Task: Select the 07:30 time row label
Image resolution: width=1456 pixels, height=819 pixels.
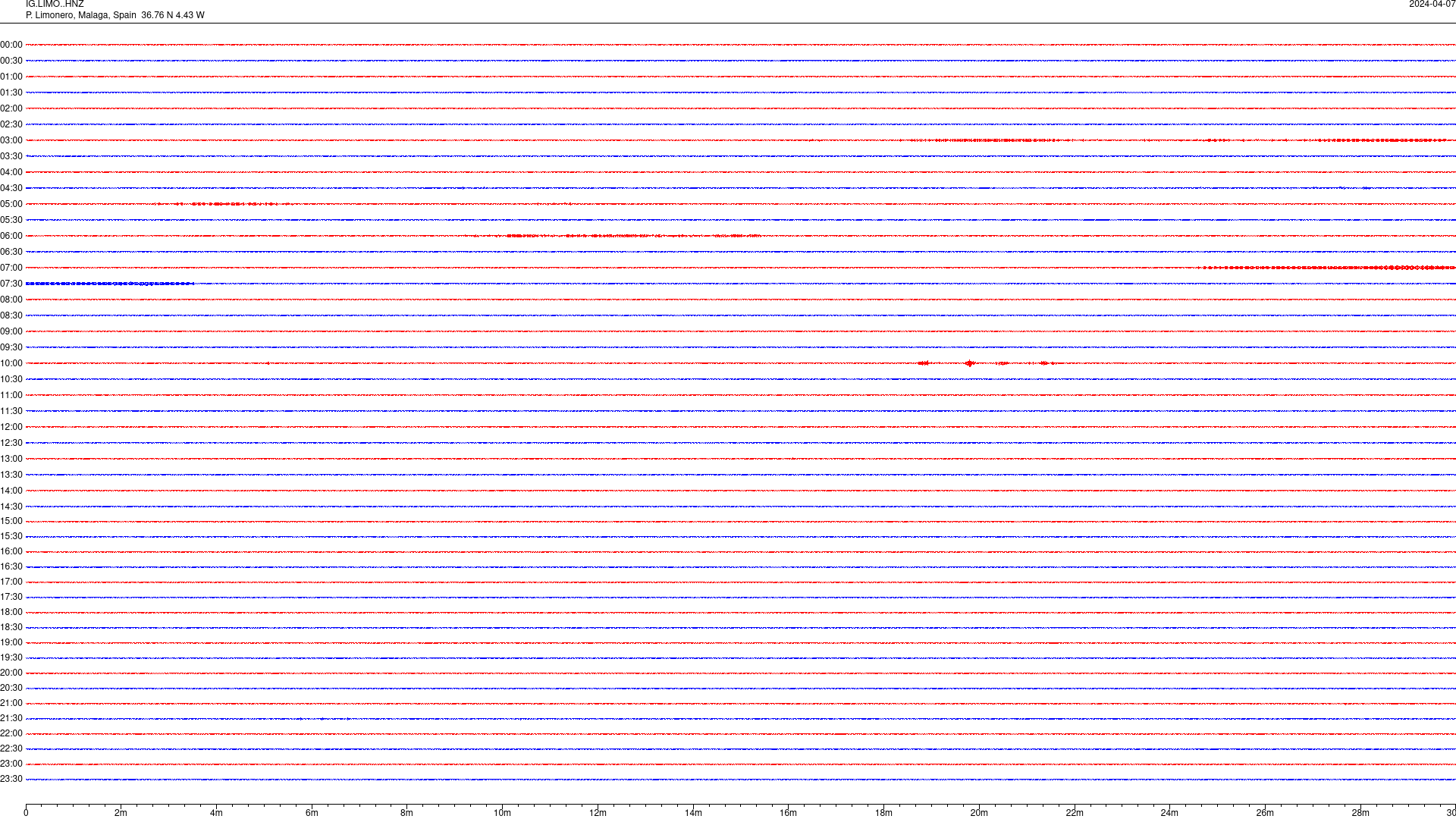Action: (11, 284)
